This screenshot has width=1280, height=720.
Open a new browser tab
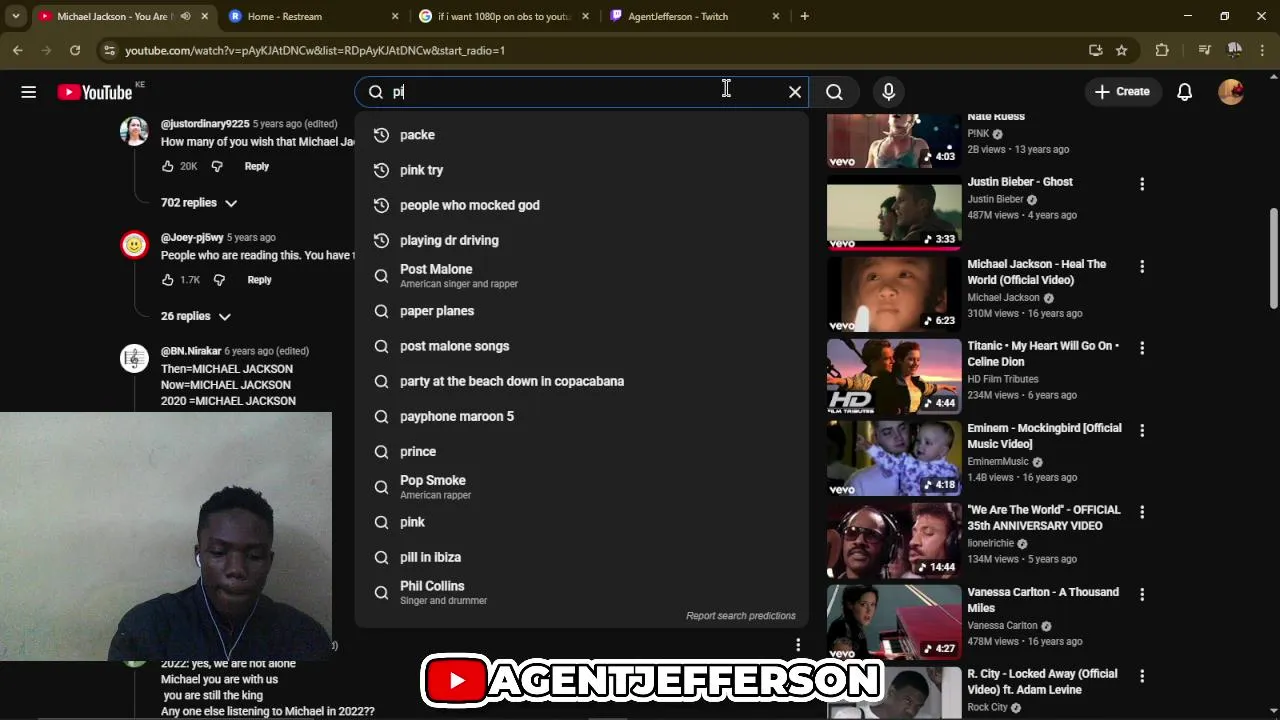804,16
